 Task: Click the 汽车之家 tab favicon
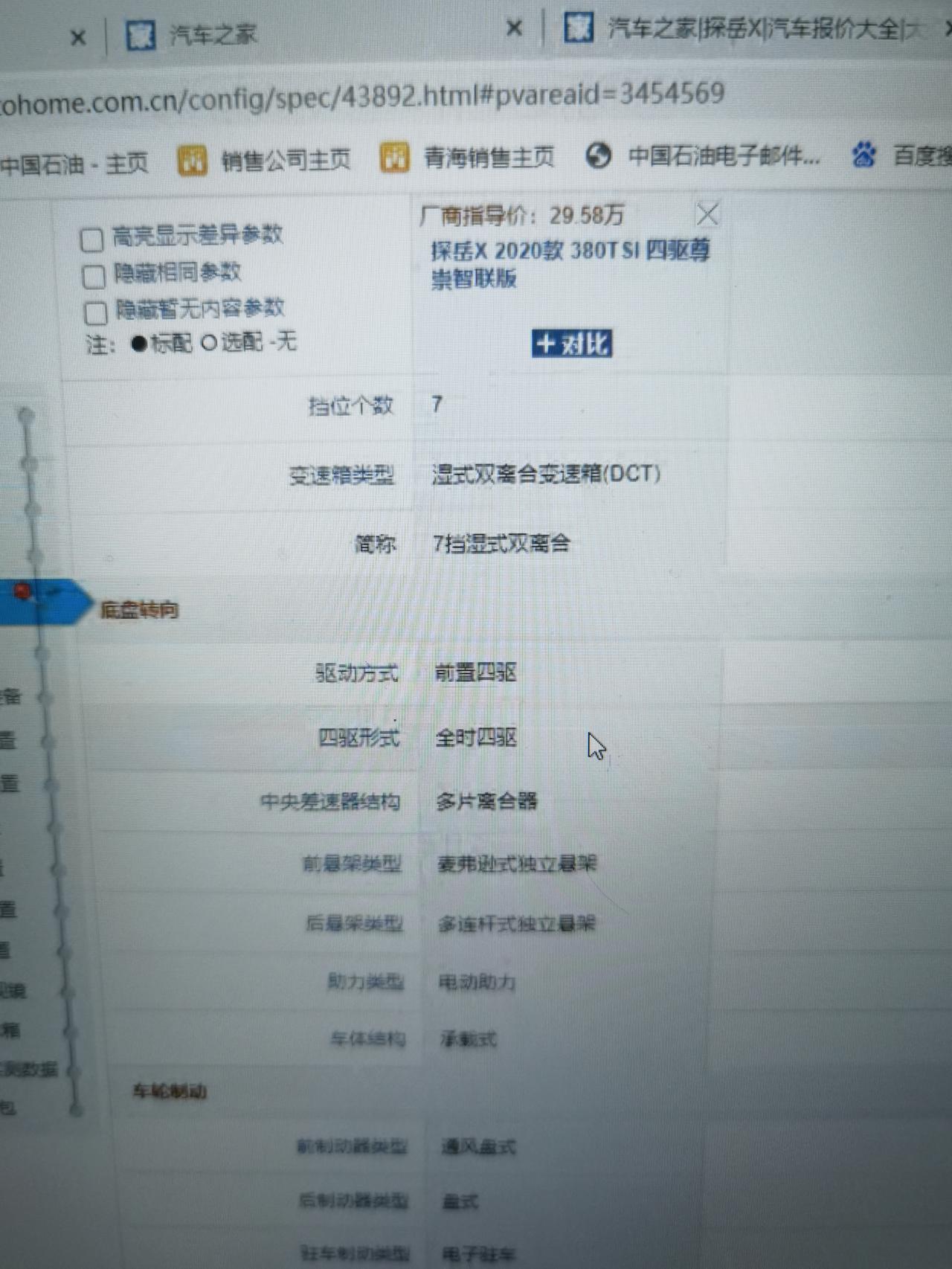(140, 35)
